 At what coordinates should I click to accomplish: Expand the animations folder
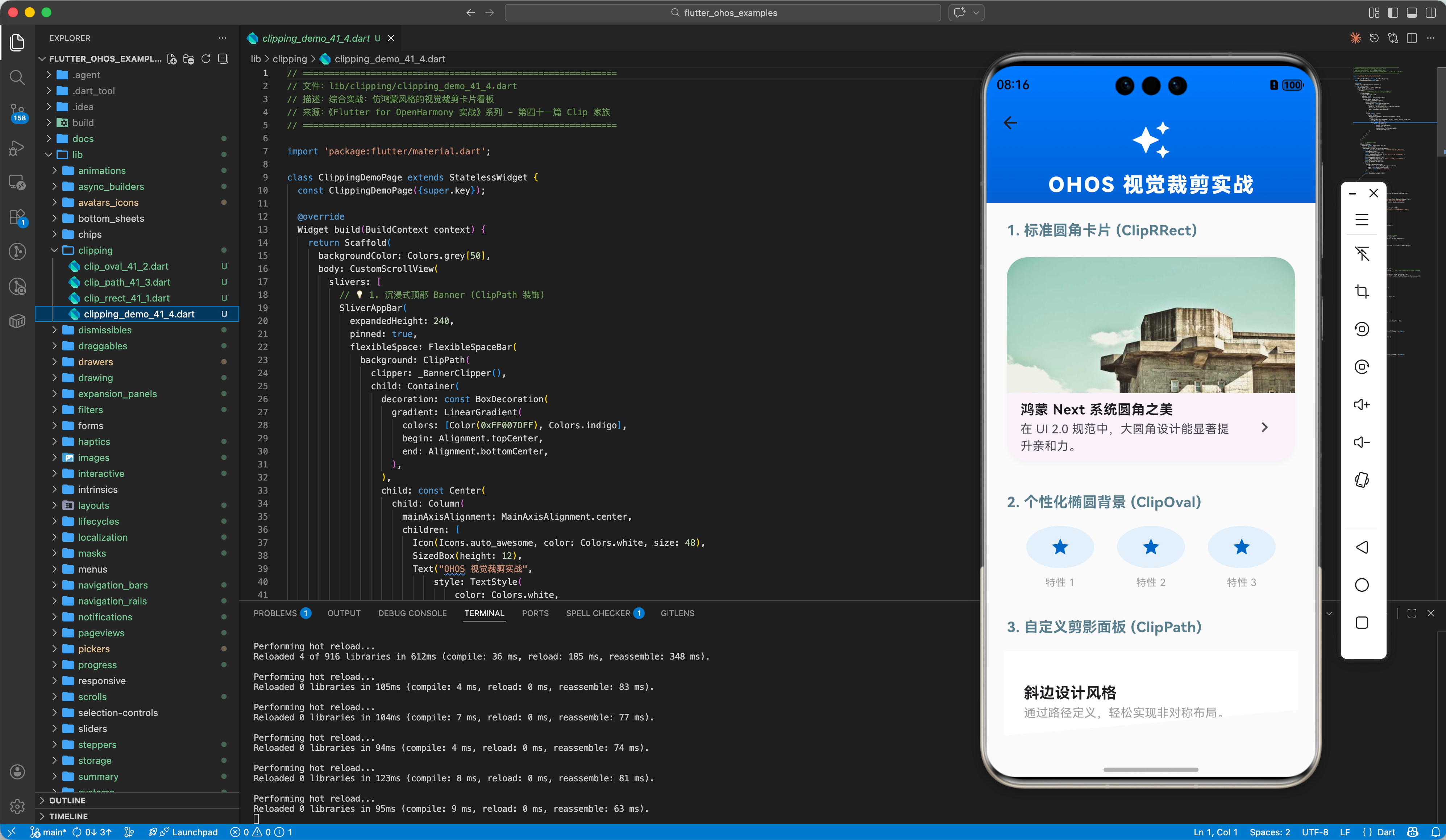[101, 170]
